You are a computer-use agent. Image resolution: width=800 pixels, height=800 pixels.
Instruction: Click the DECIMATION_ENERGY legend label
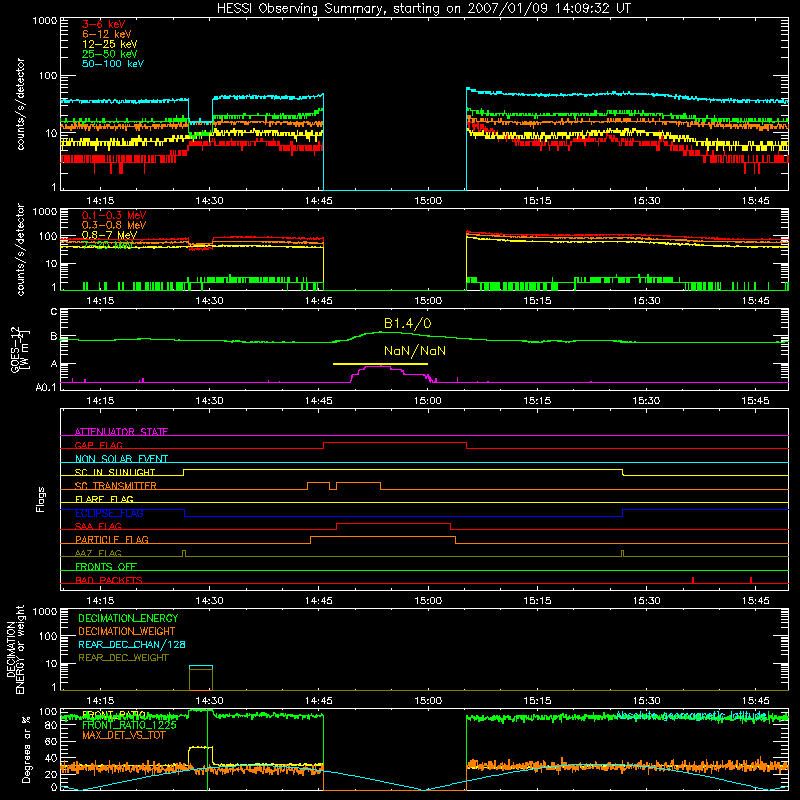point(128,618)
